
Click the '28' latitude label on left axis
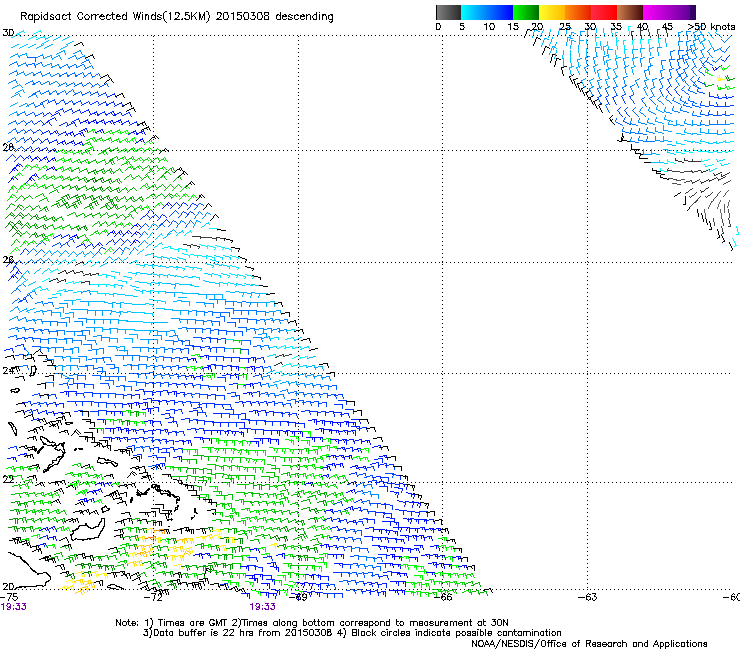click(x=8, y=147)
